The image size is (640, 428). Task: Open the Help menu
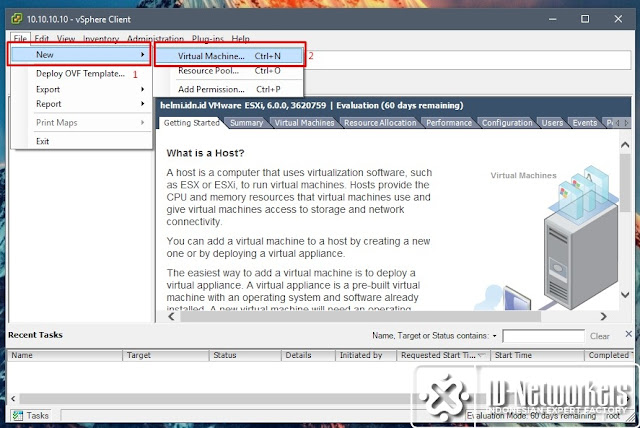tap(240, 38)
